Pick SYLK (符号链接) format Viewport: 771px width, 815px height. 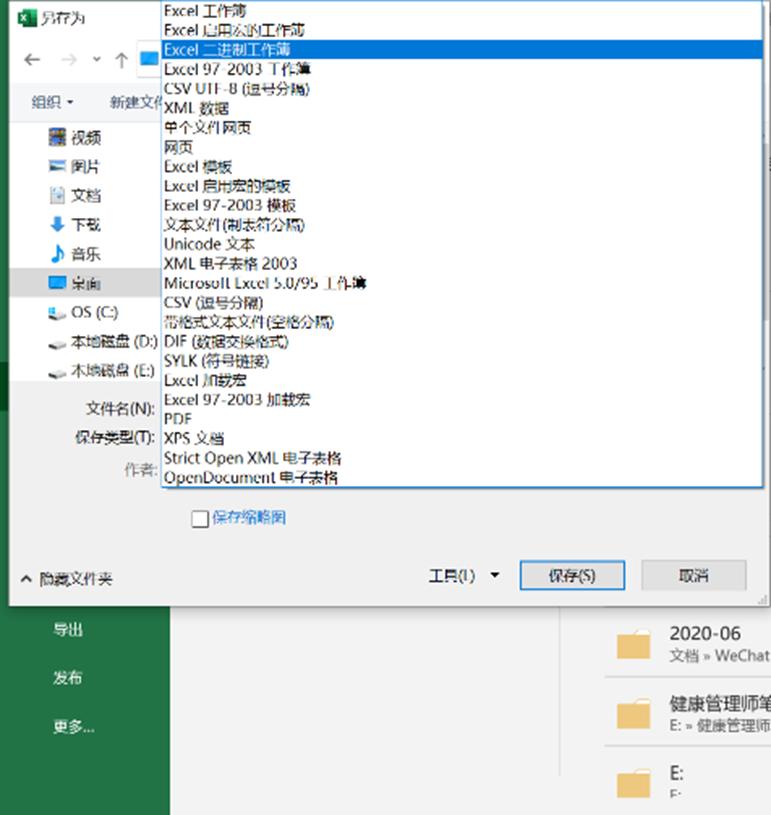coord(462,361)
